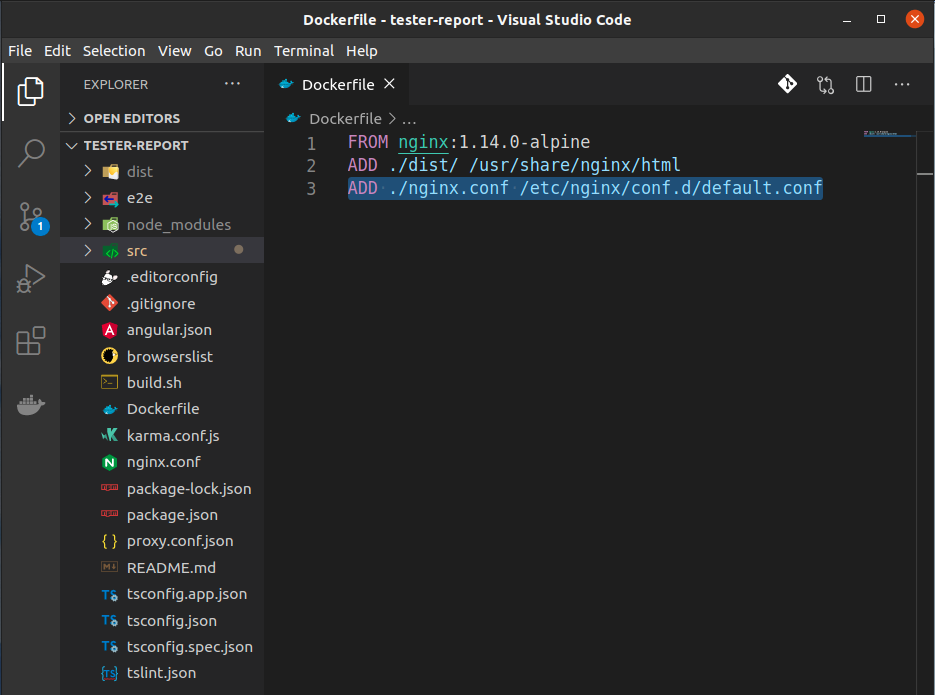Open the Docker extension view
The width and height of the screenshot is (935, 695).
30,404
